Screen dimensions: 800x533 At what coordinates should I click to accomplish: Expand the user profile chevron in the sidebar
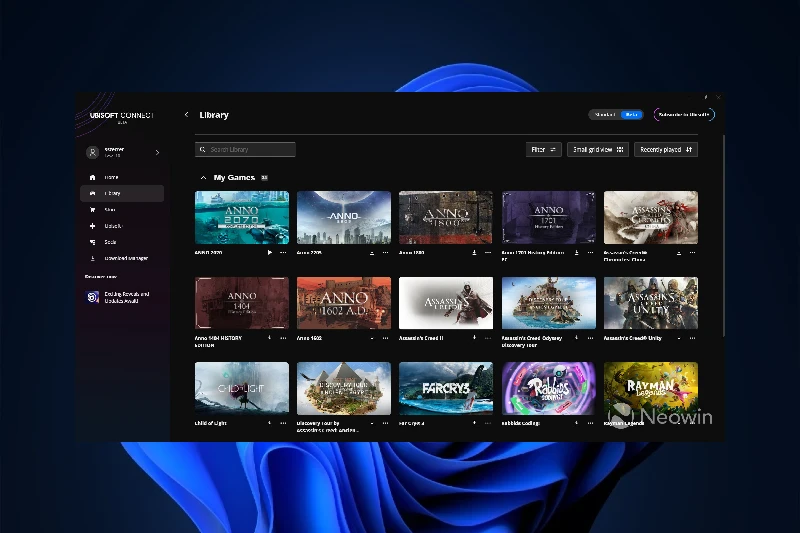(x=157, y=152)
